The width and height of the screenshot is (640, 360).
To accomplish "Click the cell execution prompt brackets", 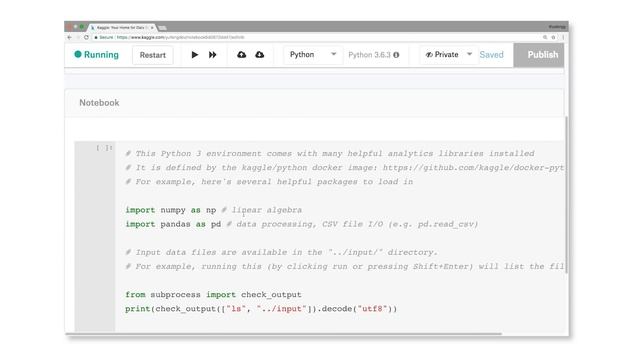I will click(104, 148).
